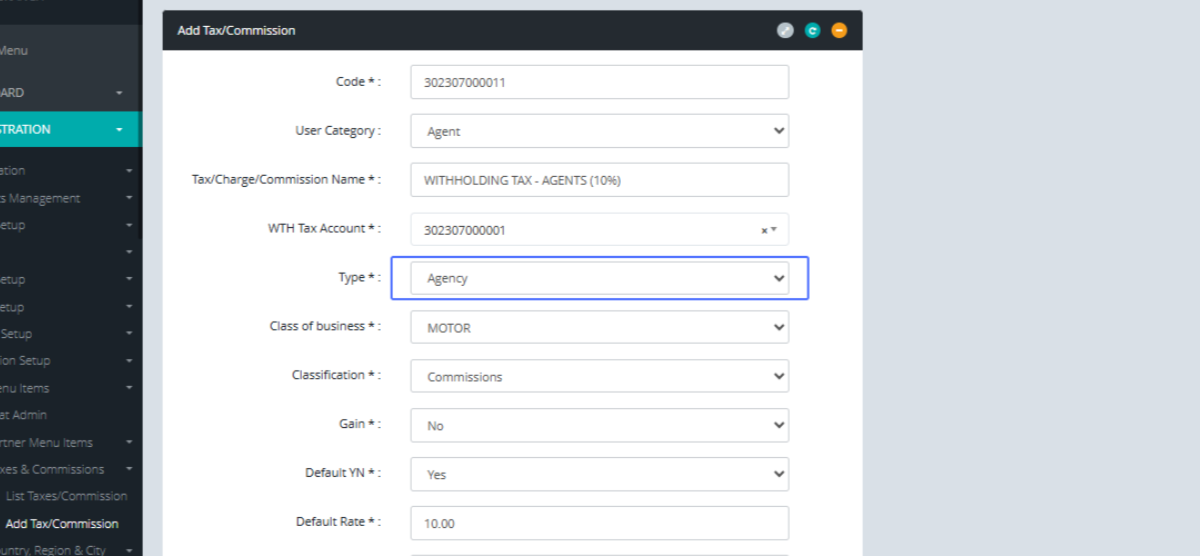
Task: Open the Default YN dropdown
Action: (x=599, y=474)
